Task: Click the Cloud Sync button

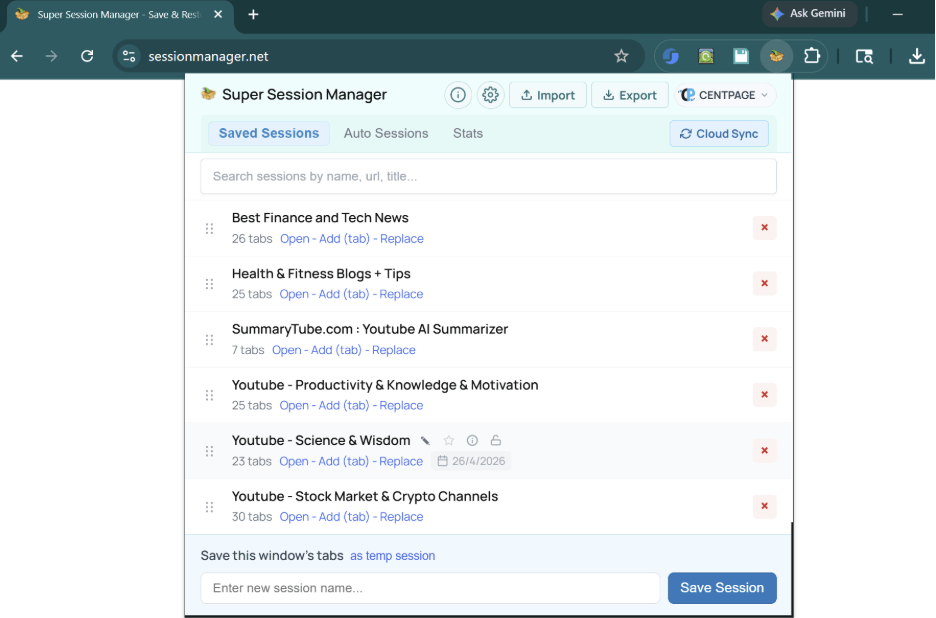Action: coord(719,134)
